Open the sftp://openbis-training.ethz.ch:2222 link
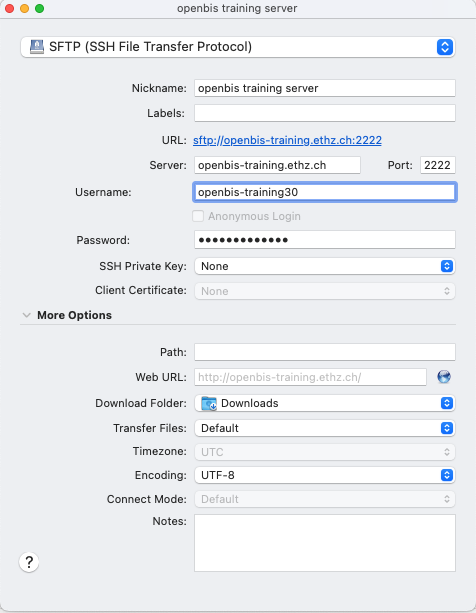 (287, 140)
